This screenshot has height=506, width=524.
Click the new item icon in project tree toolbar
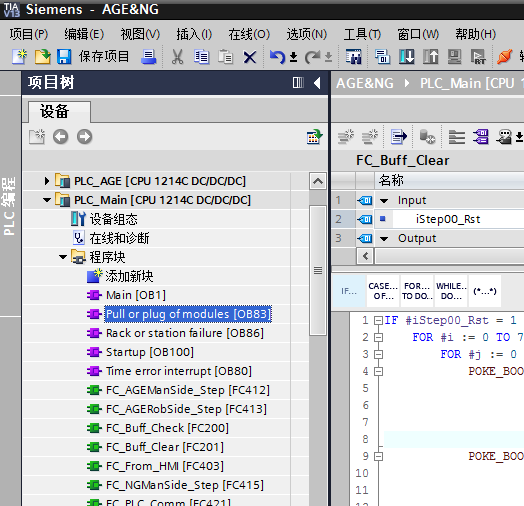click(x=37, y=136)
